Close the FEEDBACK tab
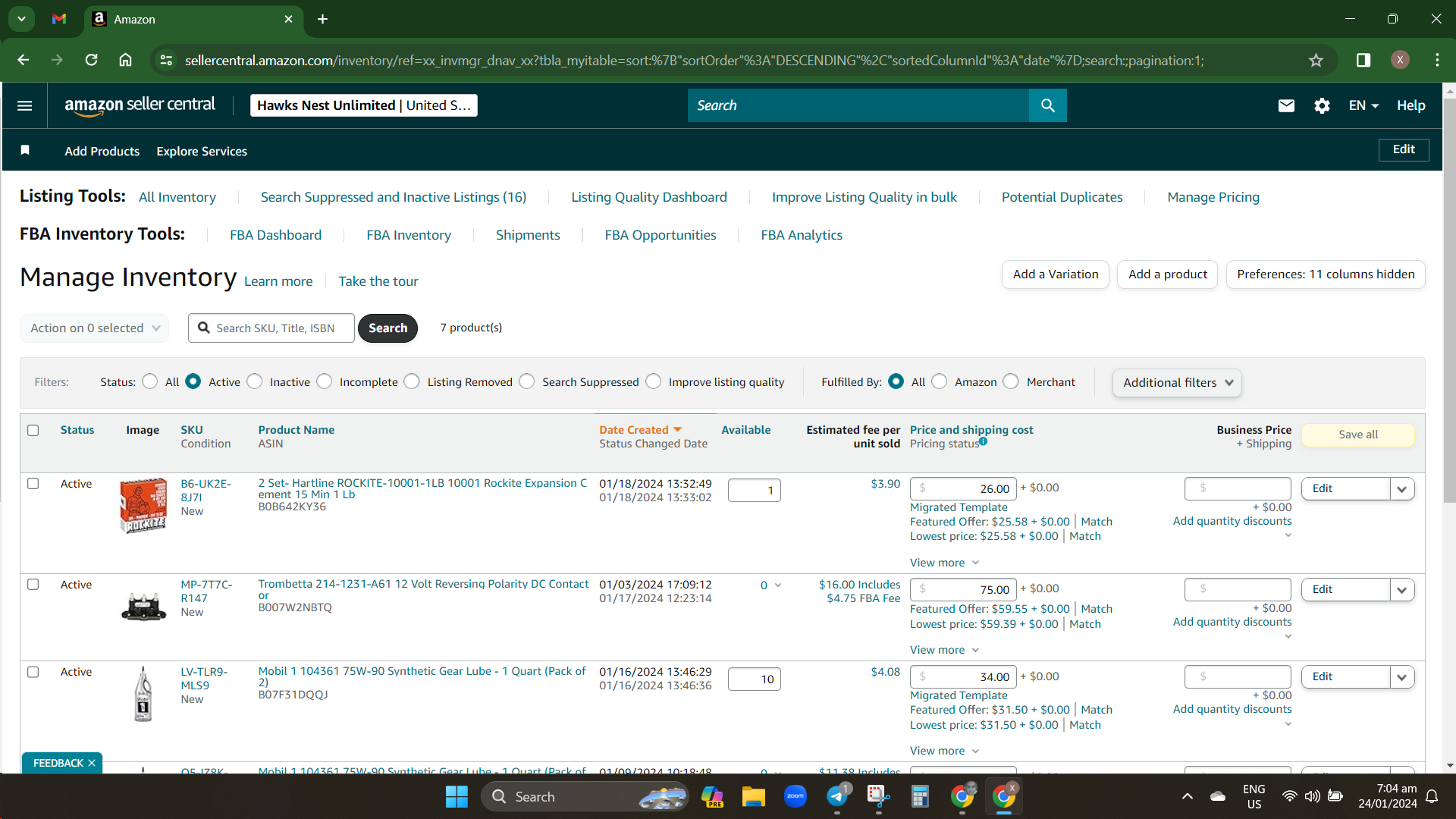Screen dimensions: 1456x819 click(92, 763)
